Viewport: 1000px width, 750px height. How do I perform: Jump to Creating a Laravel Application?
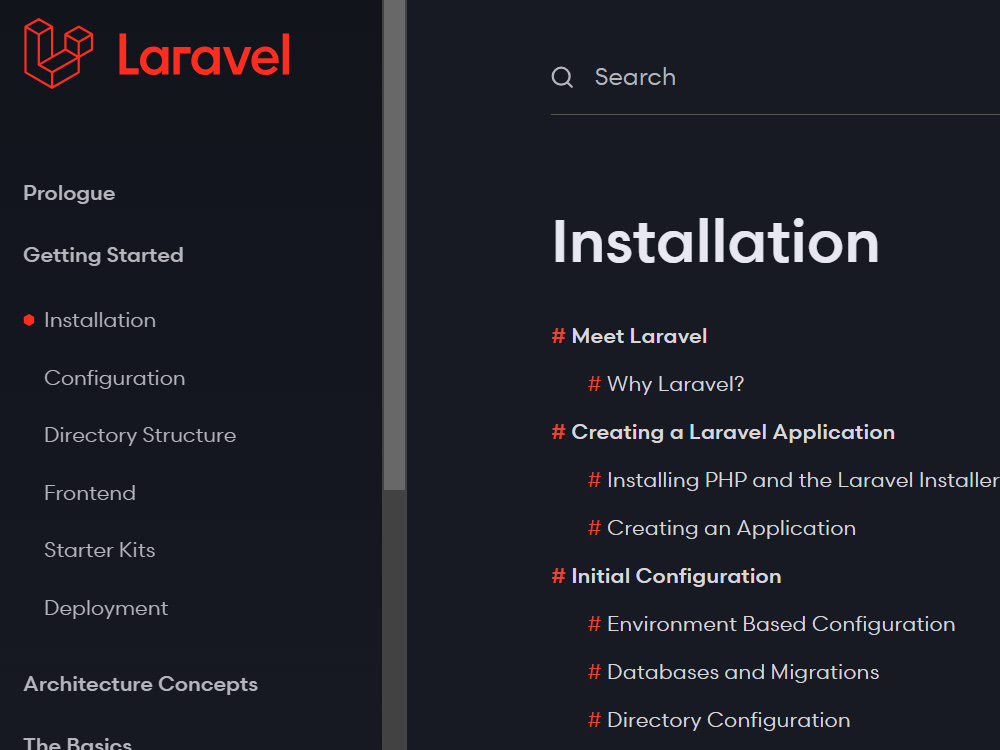point(733,432)
